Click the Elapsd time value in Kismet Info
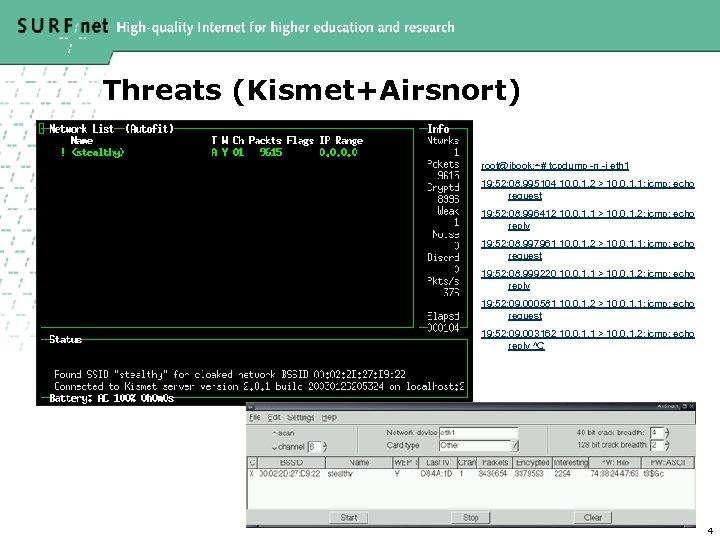 [443, 328]
